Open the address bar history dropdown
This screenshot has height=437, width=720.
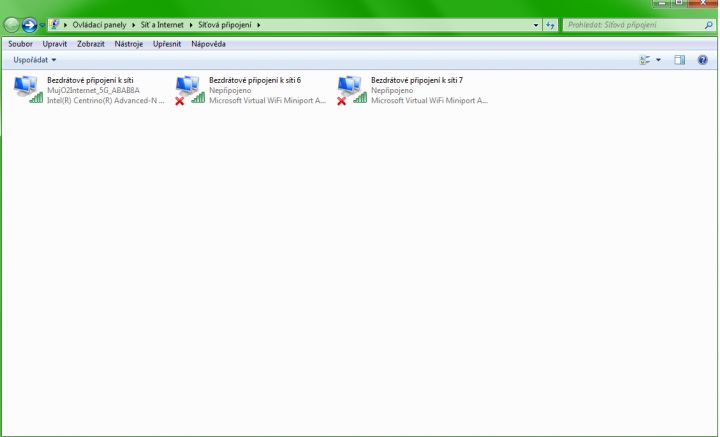tap(536, 25)
